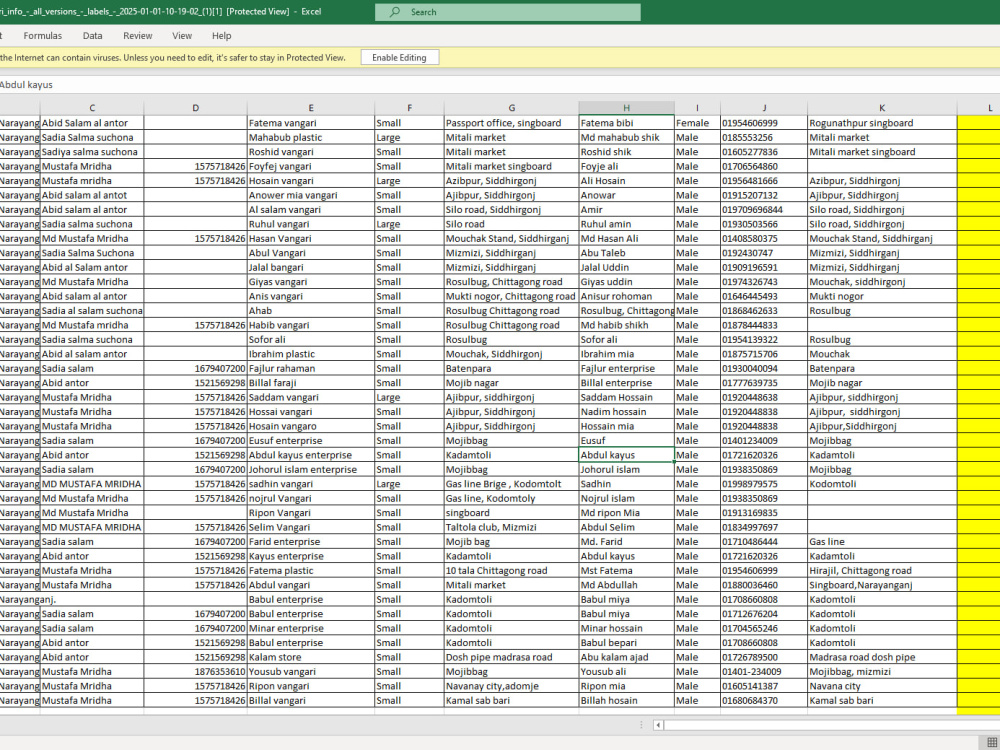Select cell 'Abdul kayus enterprise'

[311, 455]
